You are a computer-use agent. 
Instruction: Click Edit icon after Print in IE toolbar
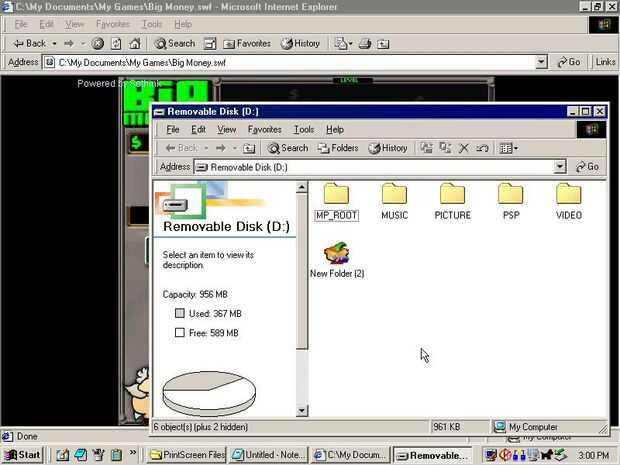(x=383, y=43)
